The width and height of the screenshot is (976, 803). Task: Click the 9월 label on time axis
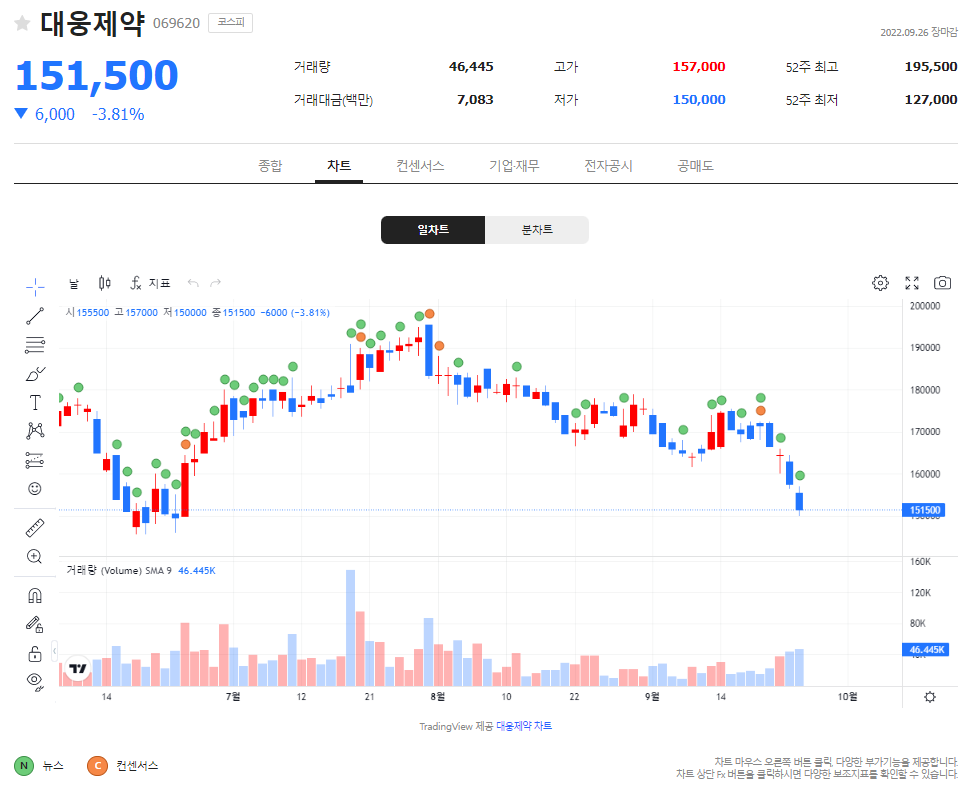[x=652, y=697]
